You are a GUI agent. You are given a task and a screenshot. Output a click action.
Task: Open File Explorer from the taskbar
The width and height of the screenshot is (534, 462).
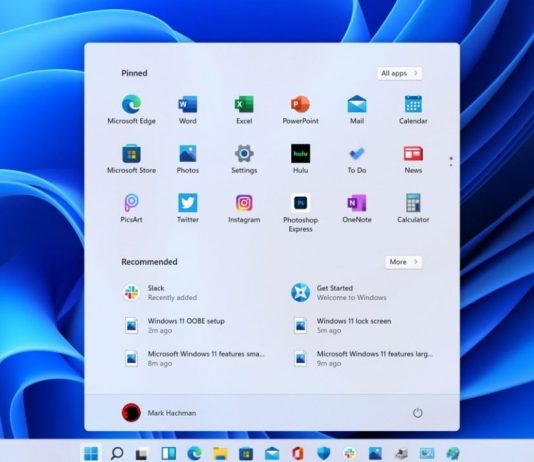click(220, 453)
